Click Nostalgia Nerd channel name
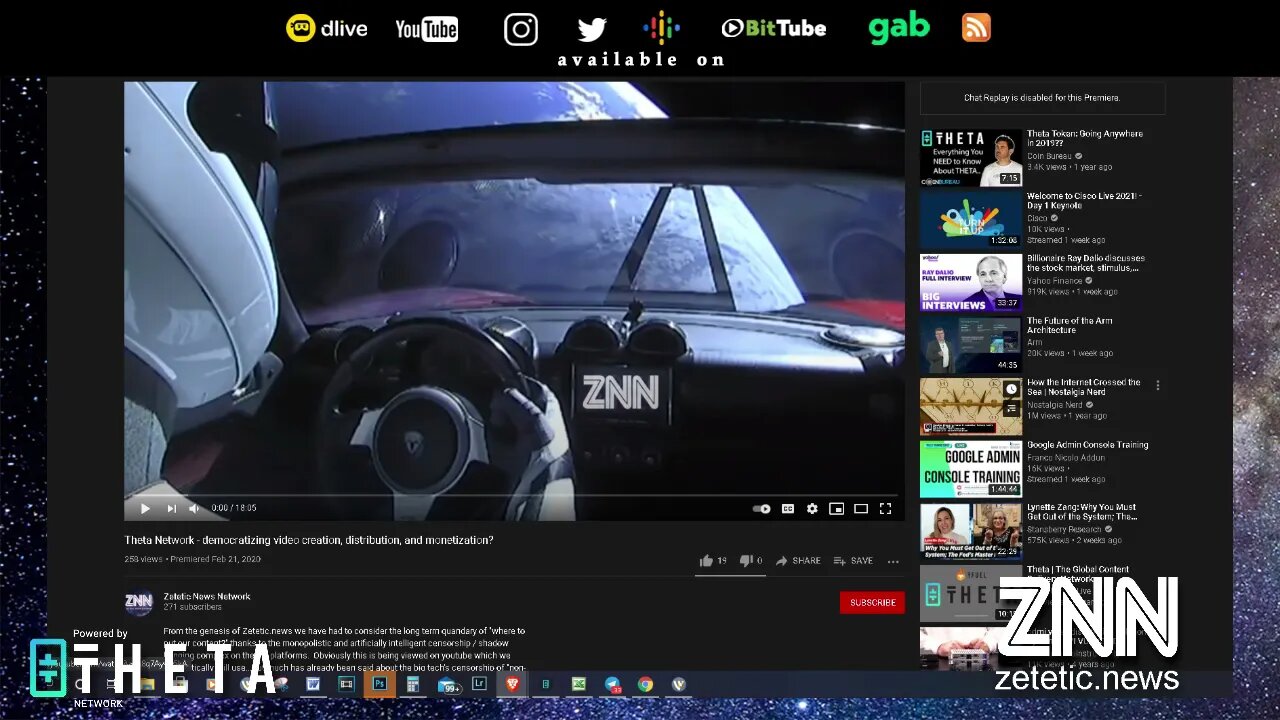Screen dimensions: 1280x720 1054,405
